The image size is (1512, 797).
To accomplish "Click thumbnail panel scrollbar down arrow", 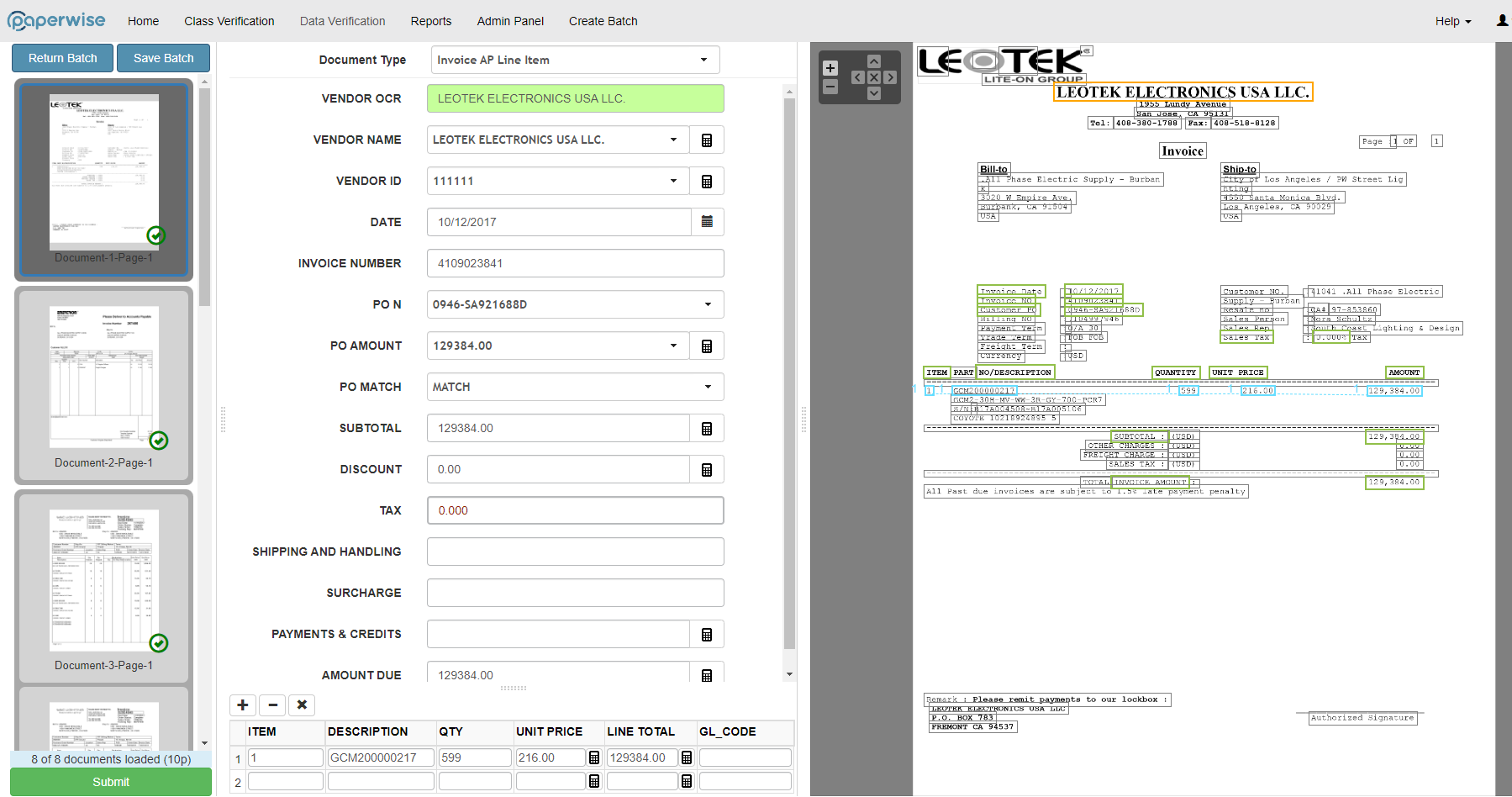I will tap(204, 743).
